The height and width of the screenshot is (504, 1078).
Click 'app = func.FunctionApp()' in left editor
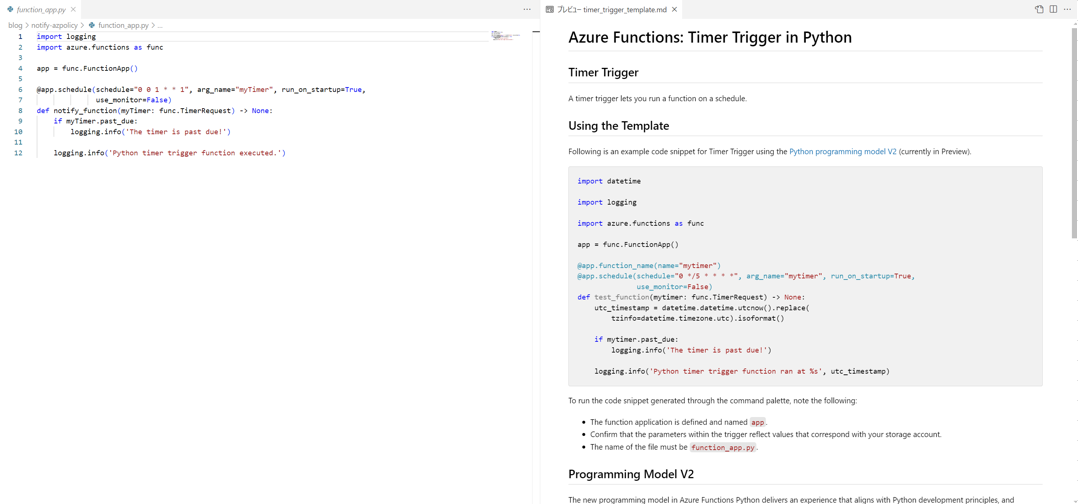coord(87,68)
